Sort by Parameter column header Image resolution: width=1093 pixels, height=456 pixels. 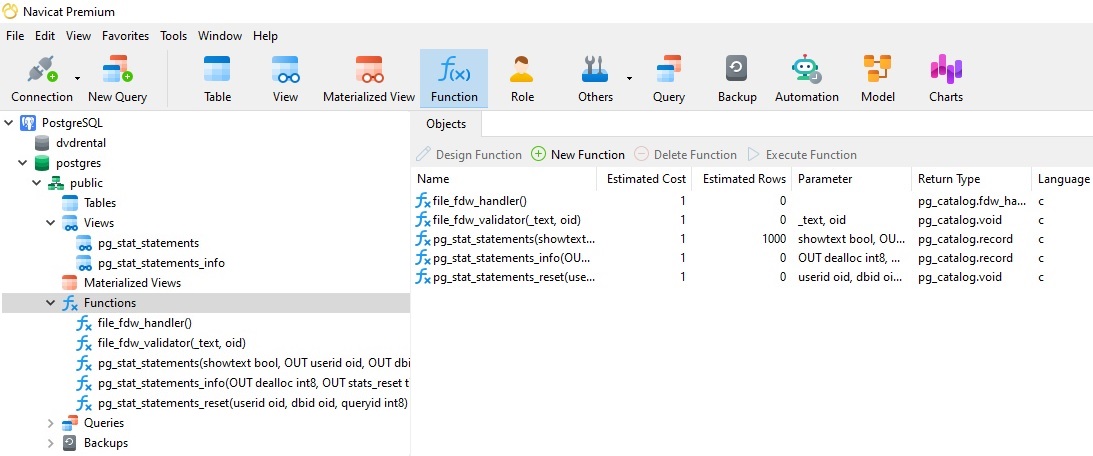coord(852,179)
